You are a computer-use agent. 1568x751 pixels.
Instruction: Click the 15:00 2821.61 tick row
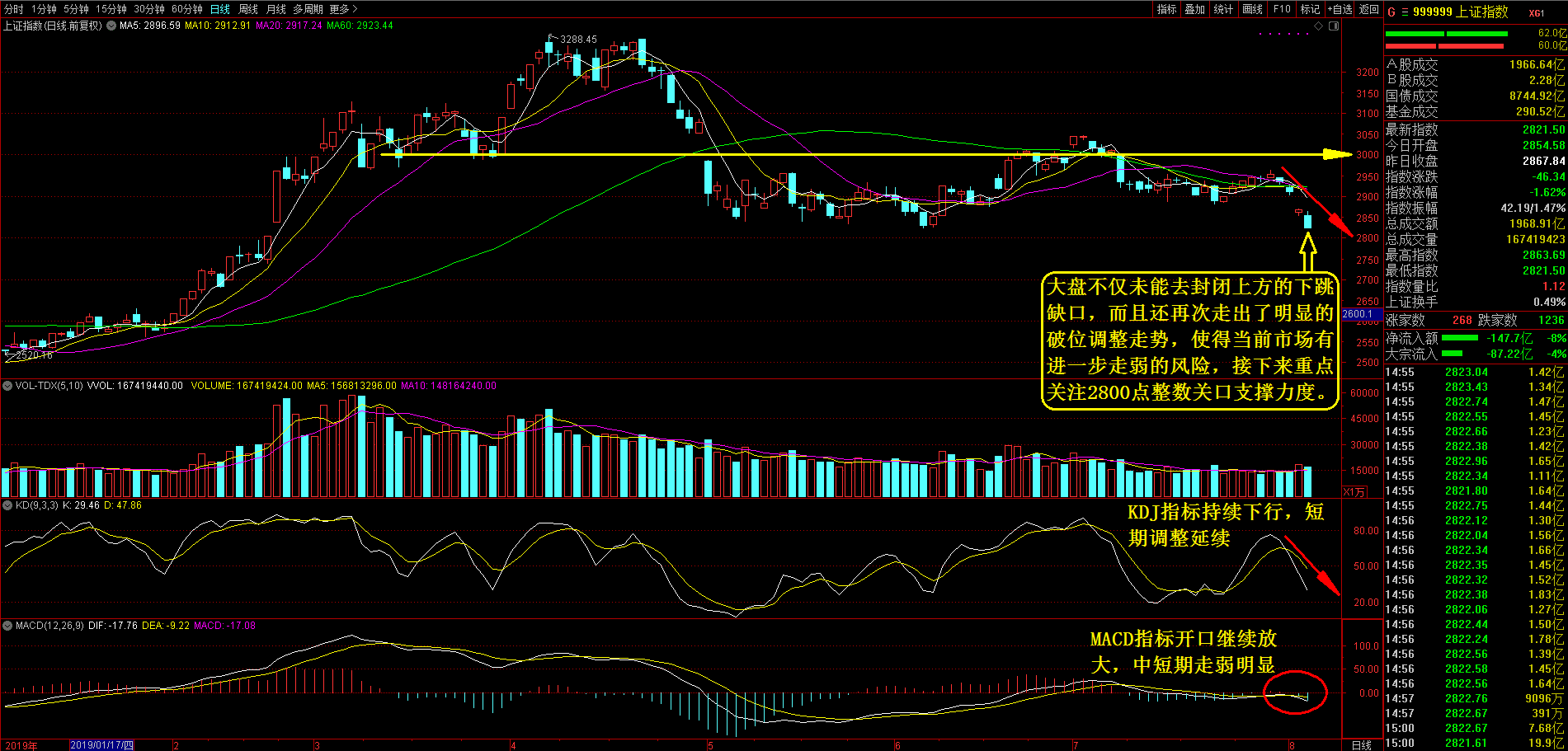click(x=1476, y=743)
